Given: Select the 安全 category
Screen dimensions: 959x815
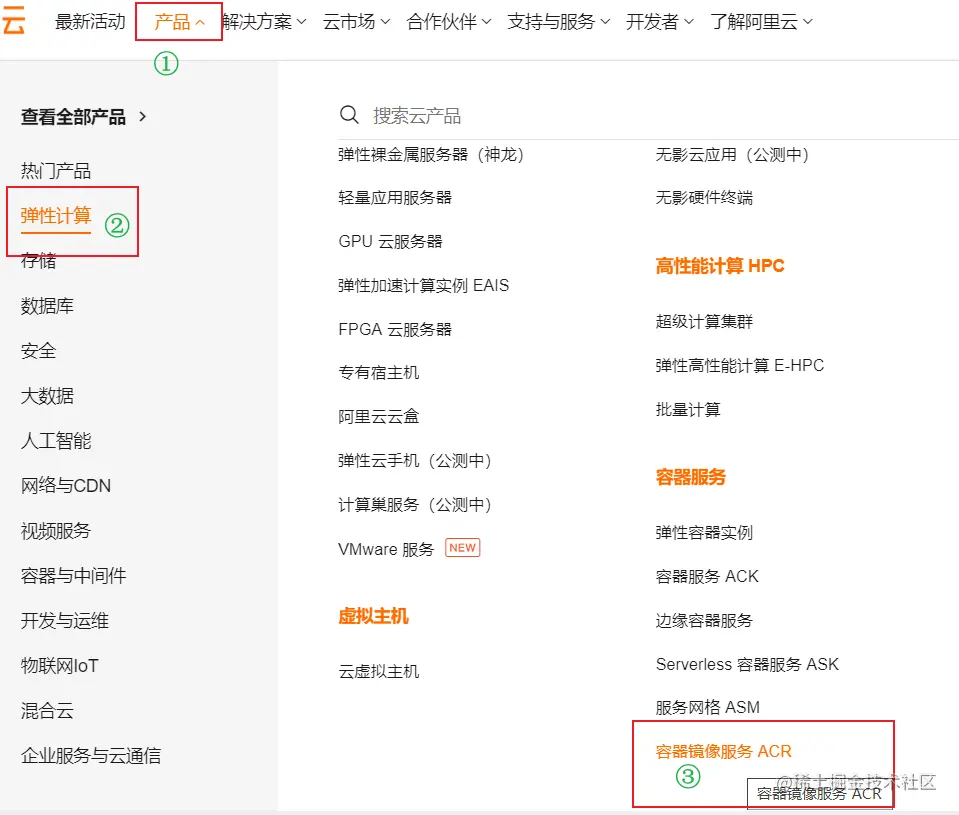Looking at the screenshot, I should [38, 350].
